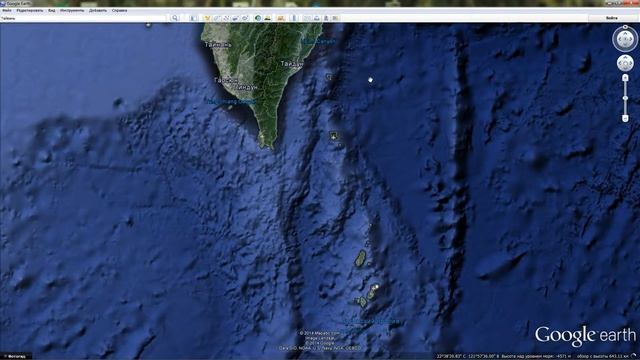Click the search magnifier icon
This screenshot has height=360, width=640.
(175, 18)
